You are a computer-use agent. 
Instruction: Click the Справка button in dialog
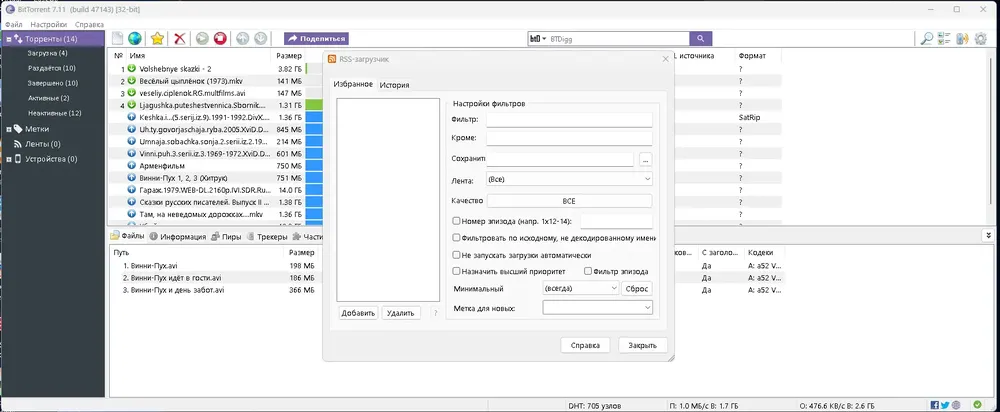tap(585, 345)
